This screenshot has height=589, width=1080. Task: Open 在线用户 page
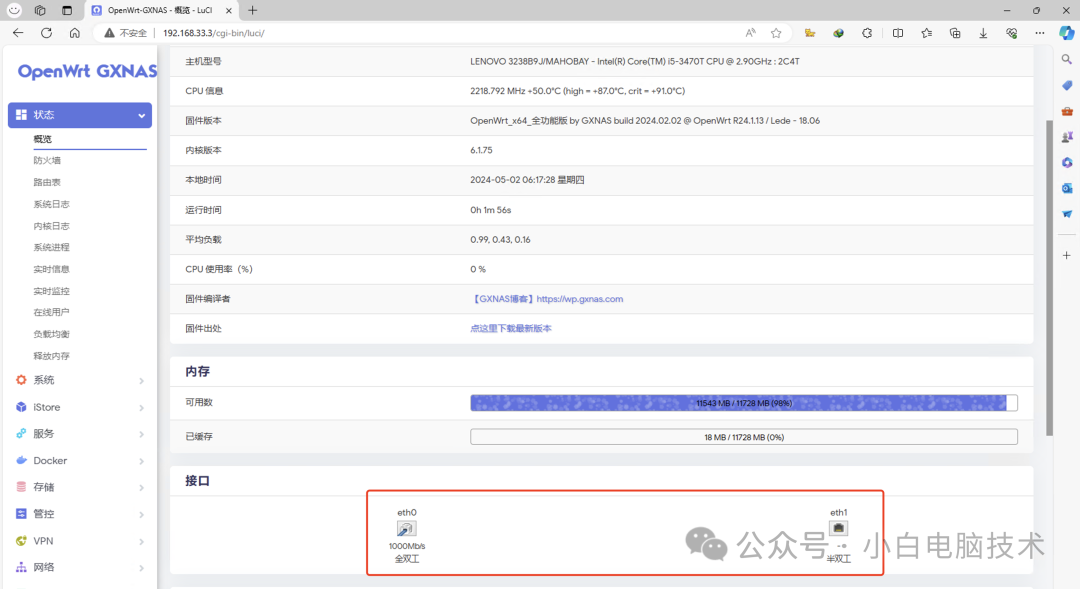click(x=52, y=313)
